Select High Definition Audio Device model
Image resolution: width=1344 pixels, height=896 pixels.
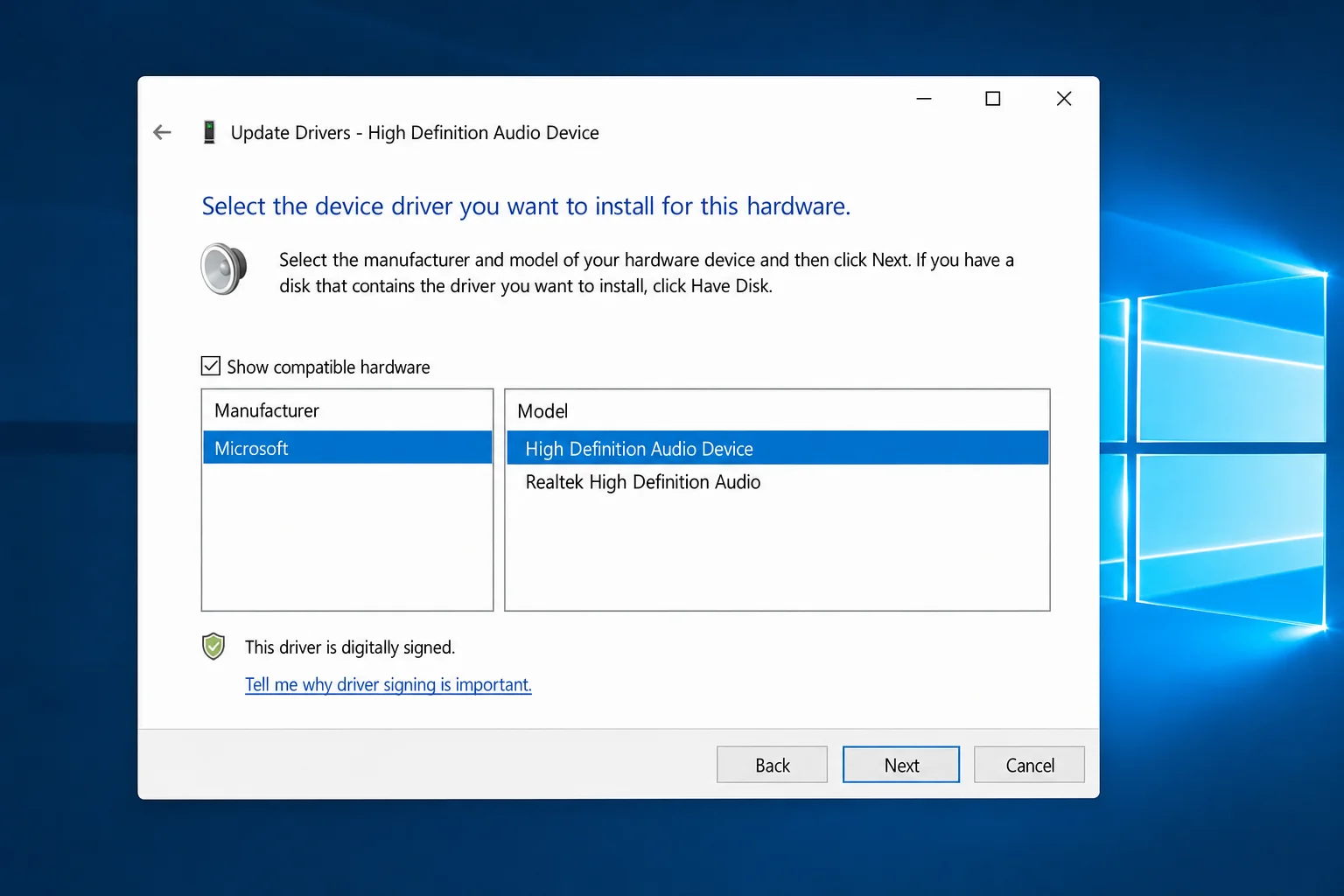click(x=777, y=448)
